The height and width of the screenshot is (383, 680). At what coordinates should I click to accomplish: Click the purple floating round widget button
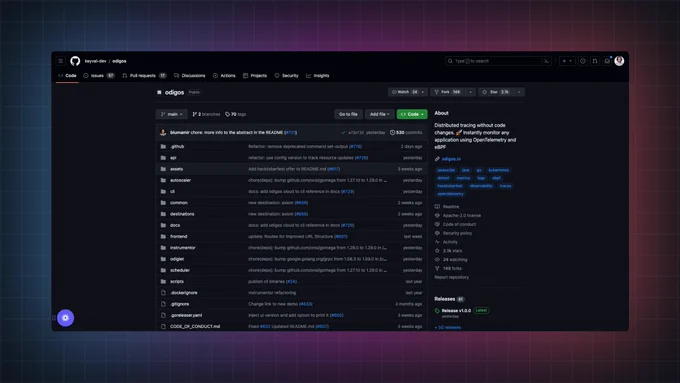[65, 318]
